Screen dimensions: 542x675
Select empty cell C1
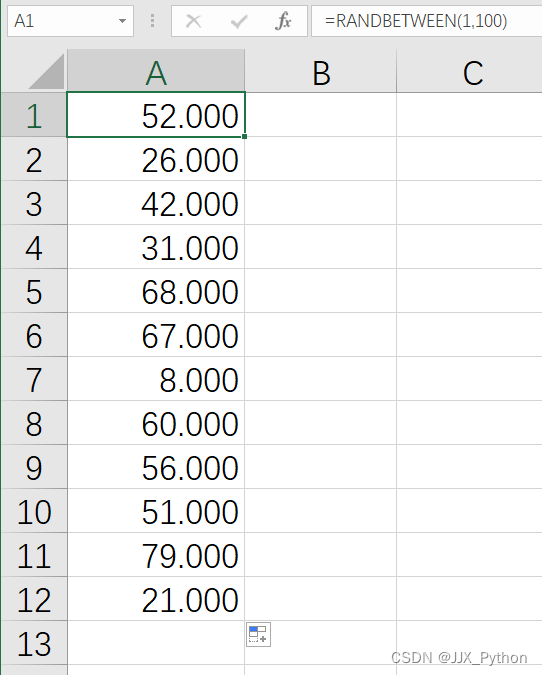coord(469,115)
